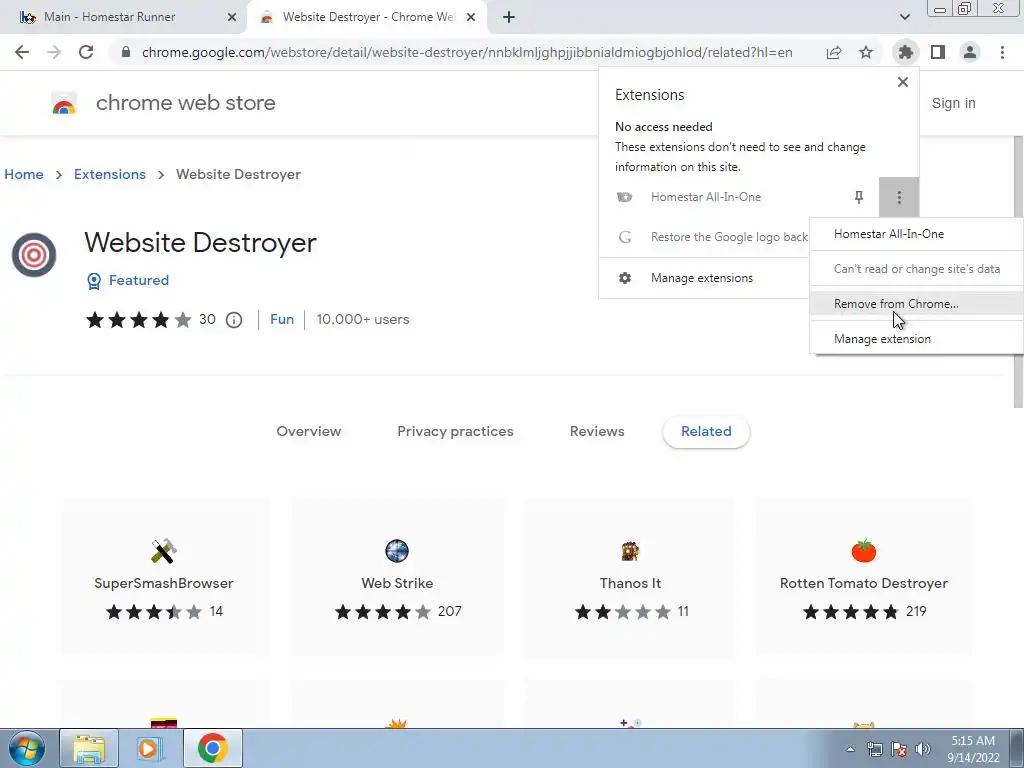Click the browser back arrow
1024x768 pixels.
click(x=22, y=52)
